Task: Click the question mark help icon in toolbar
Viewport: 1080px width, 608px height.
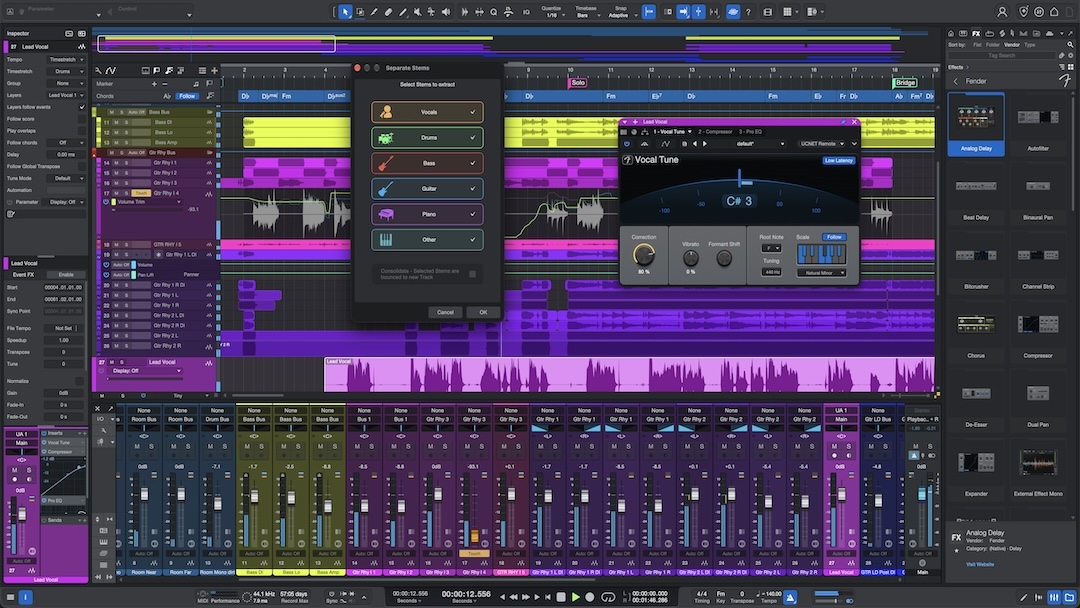Action: point(748,12)
